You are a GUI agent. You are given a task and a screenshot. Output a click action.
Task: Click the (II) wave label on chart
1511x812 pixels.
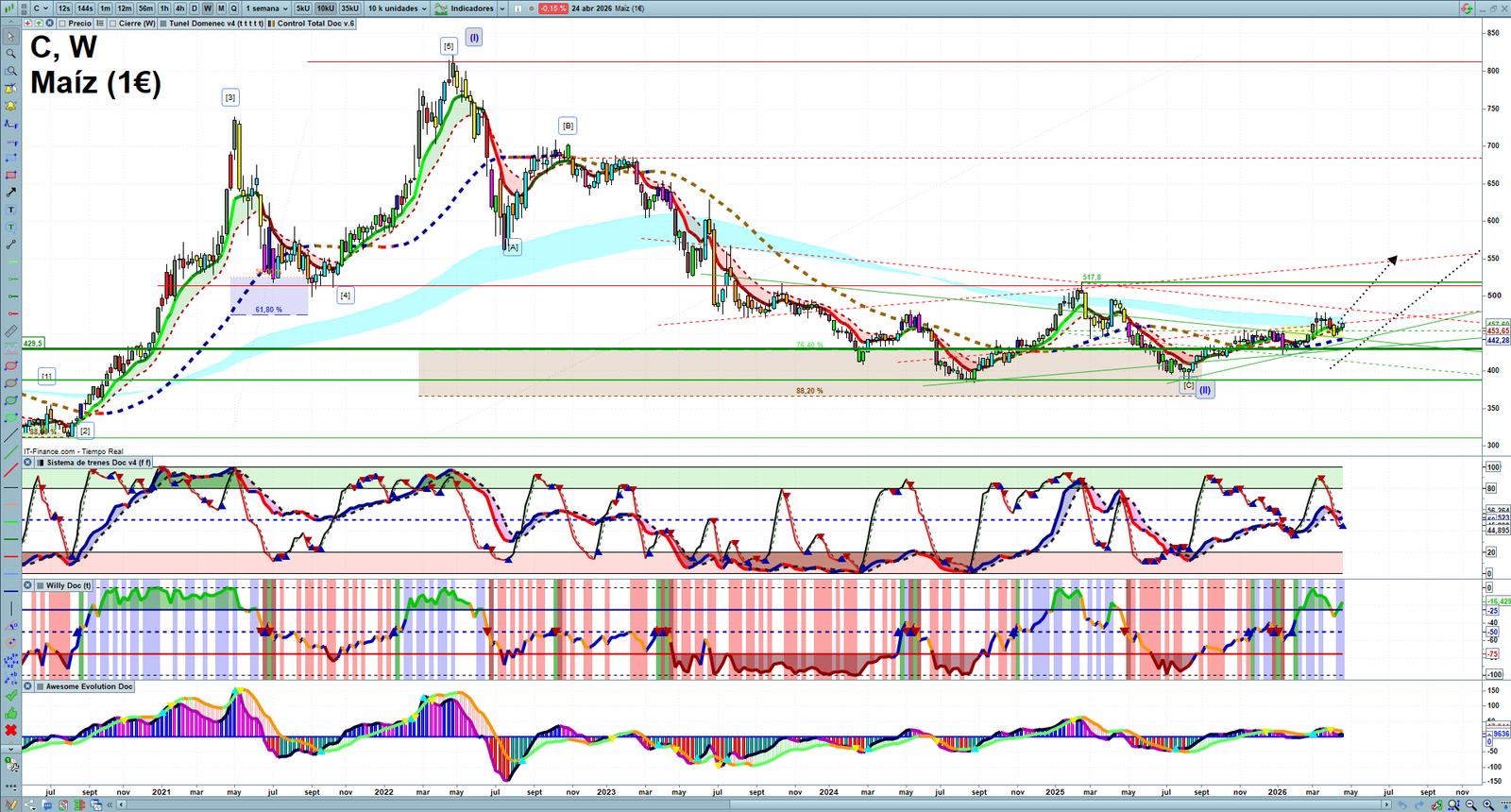tap(1205, 390)
